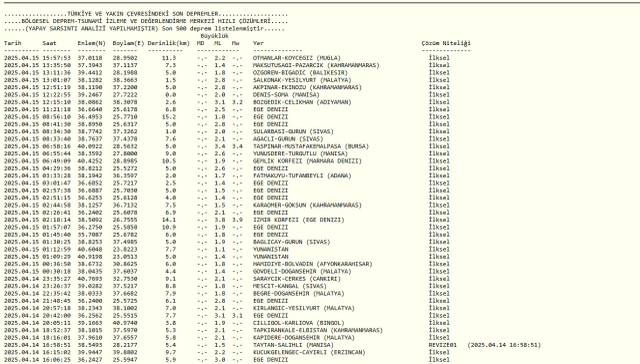Select 'TAYTAN-SALIHLI (MANISA)' location text
This screenshot has width=640, height=364.
tap(293, 345)
